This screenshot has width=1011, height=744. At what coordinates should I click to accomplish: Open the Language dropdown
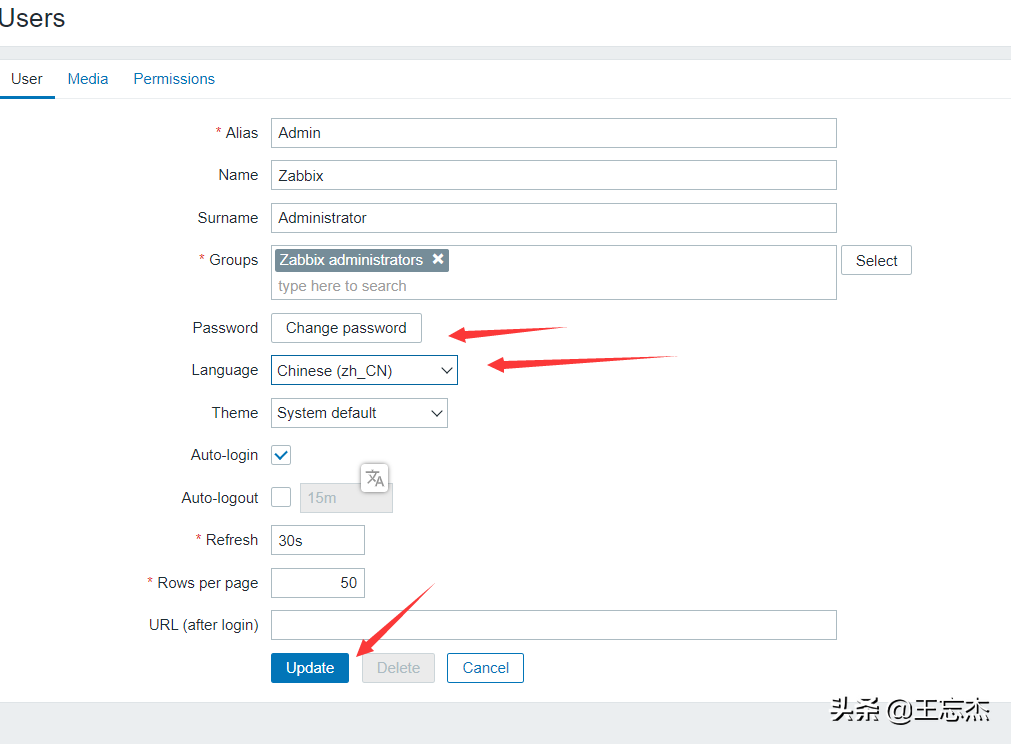[364, 371]
